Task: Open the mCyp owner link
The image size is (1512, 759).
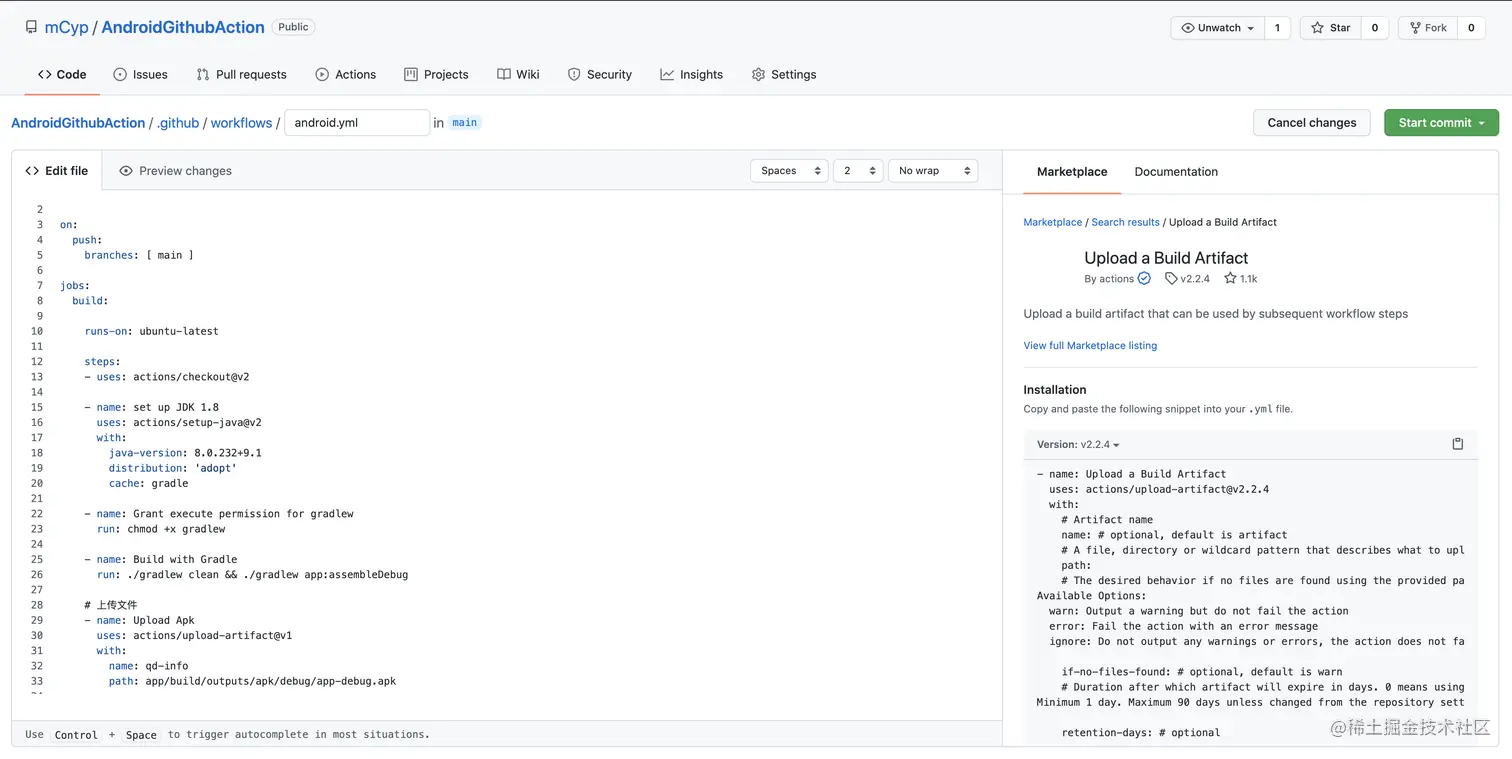Action: tap(66, 27)
